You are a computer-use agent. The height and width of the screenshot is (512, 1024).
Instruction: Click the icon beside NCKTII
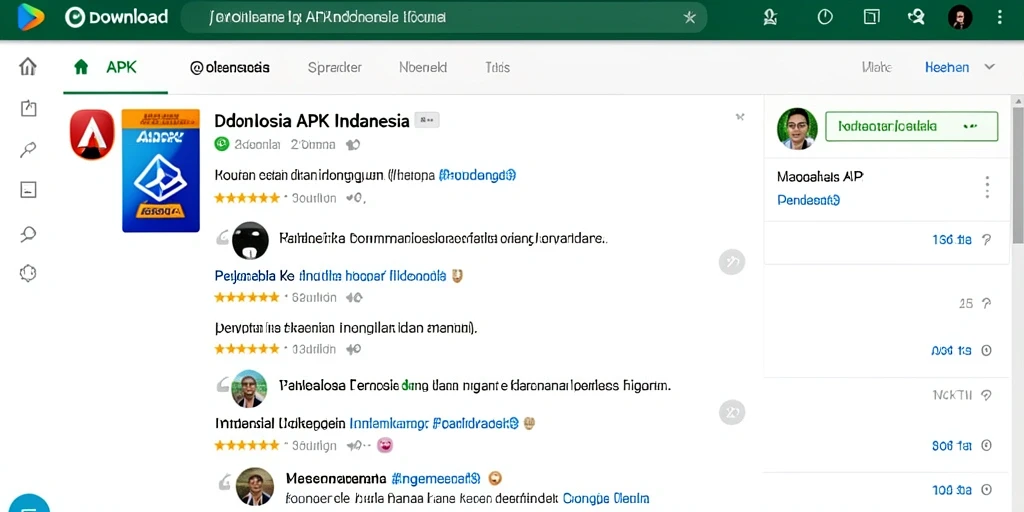point(987,395)
